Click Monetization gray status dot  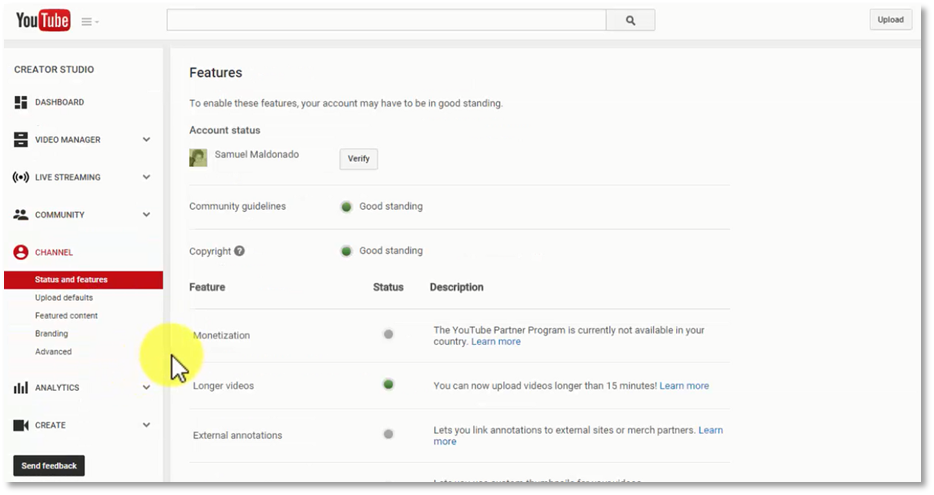388,335
